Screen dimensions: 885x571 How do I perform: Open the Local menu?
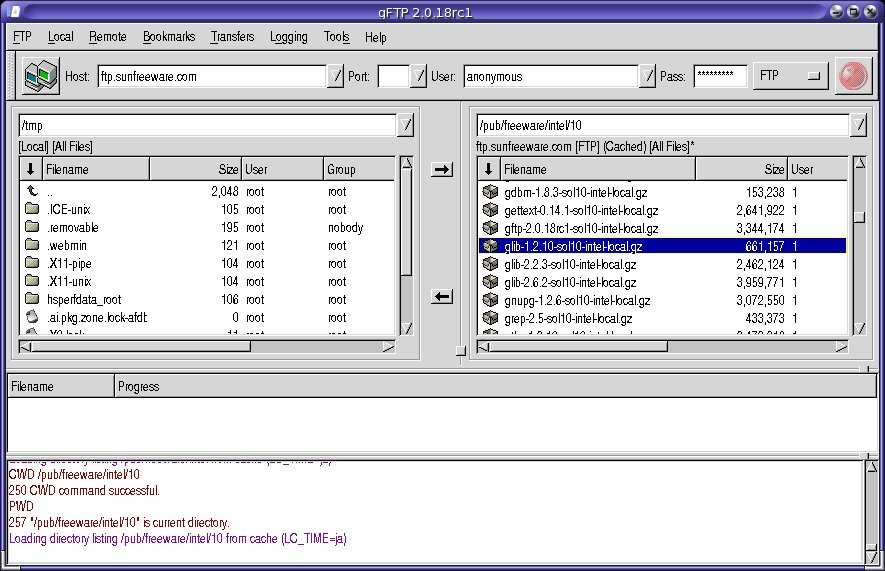tap(60, 37)
